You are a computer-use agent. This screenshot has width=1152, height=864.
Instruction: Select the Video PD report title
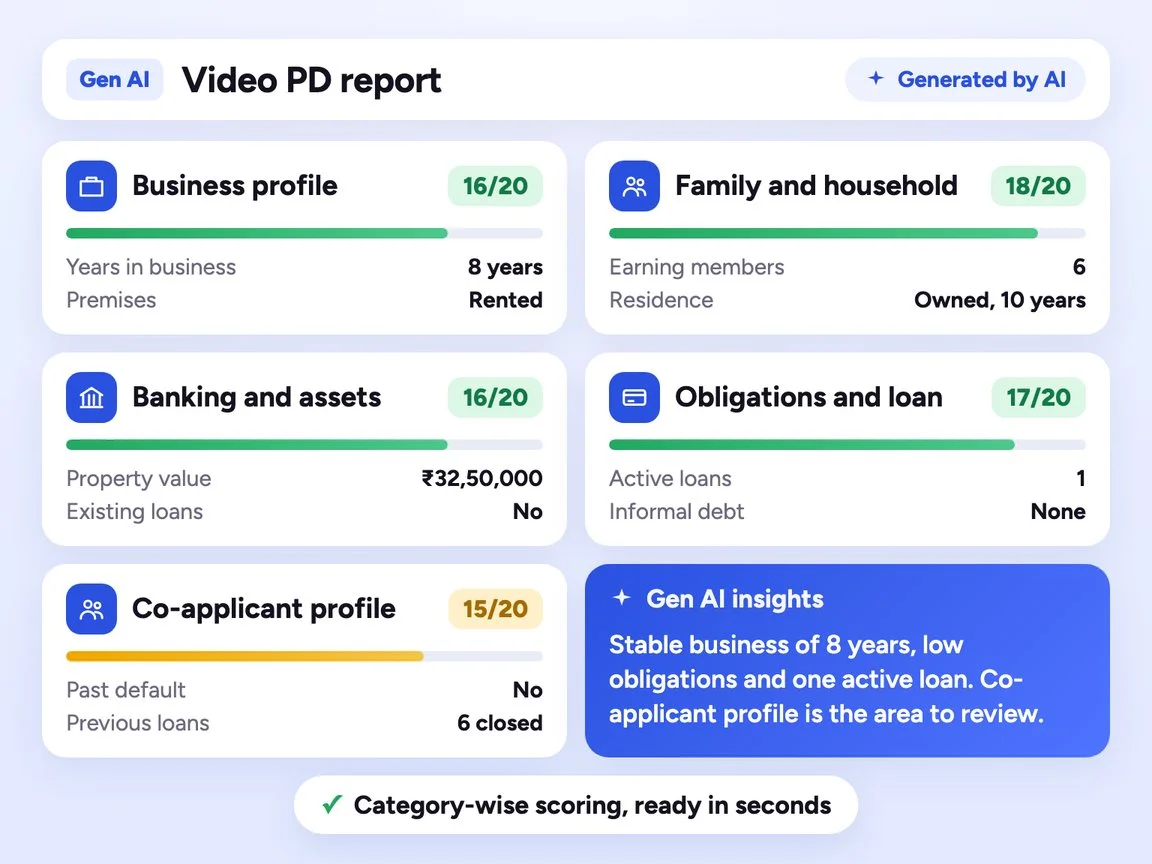312,81
